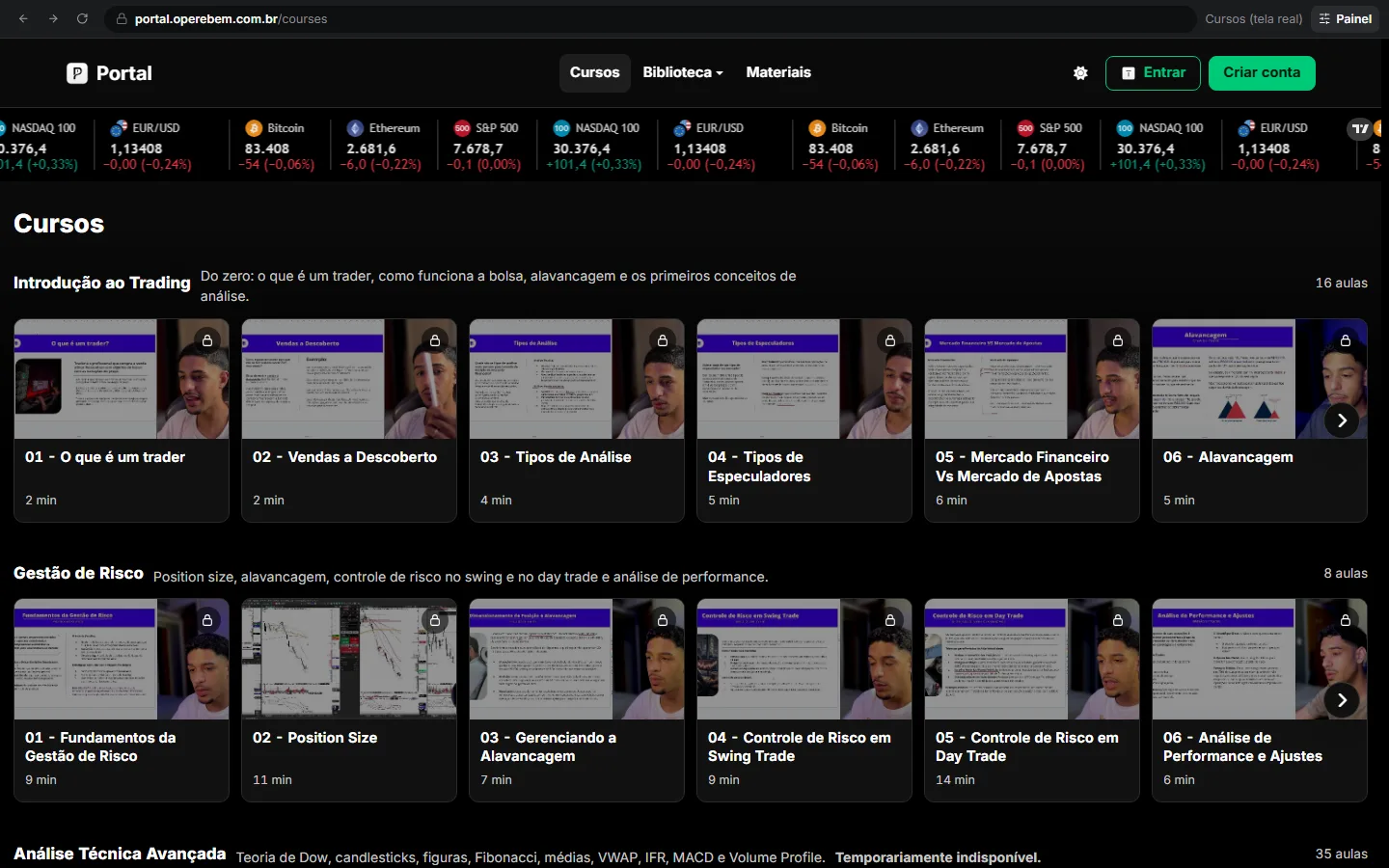This screenshot has width=1389, height=868.
Task: Click the 8 aulas count
Action: [1346, 573]
